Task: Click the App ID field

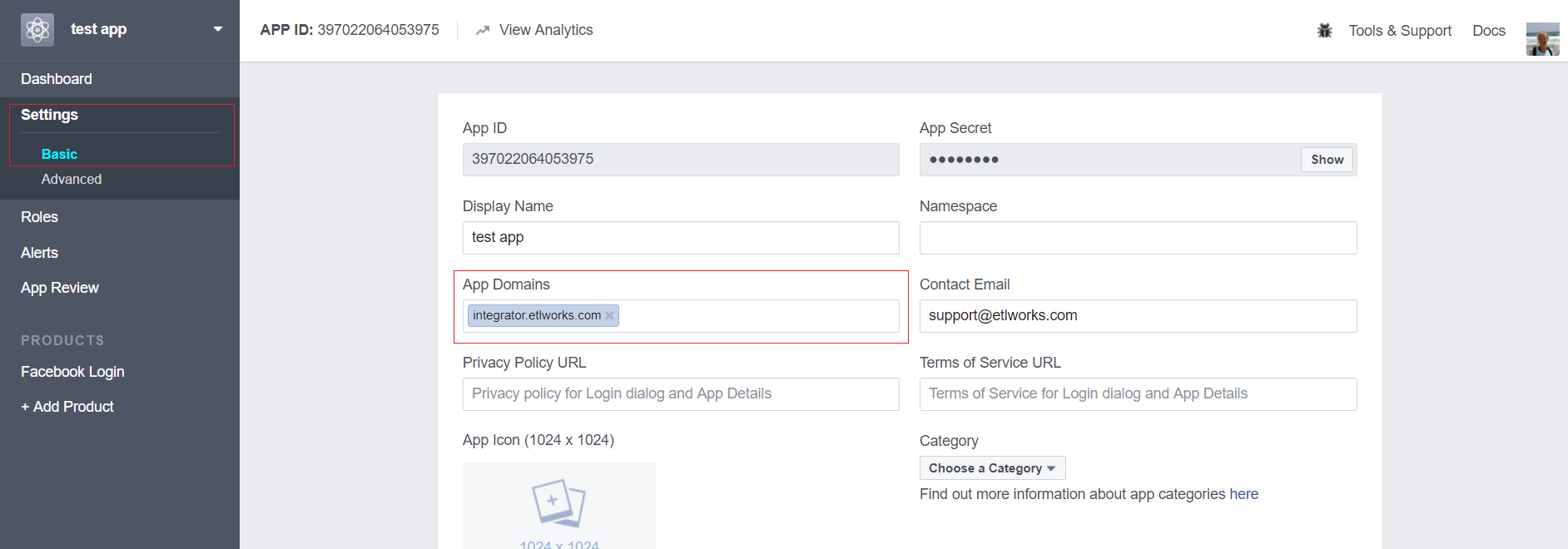Action: (681, 160)
